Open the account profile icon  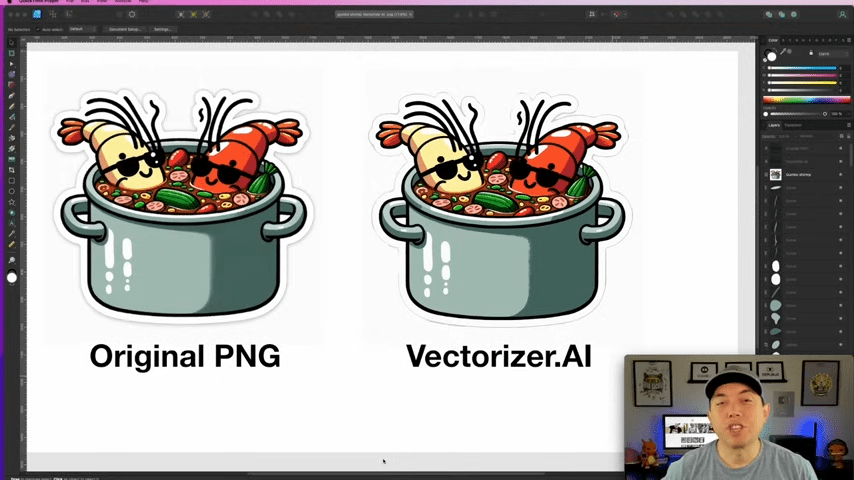(x=842, y=15)
